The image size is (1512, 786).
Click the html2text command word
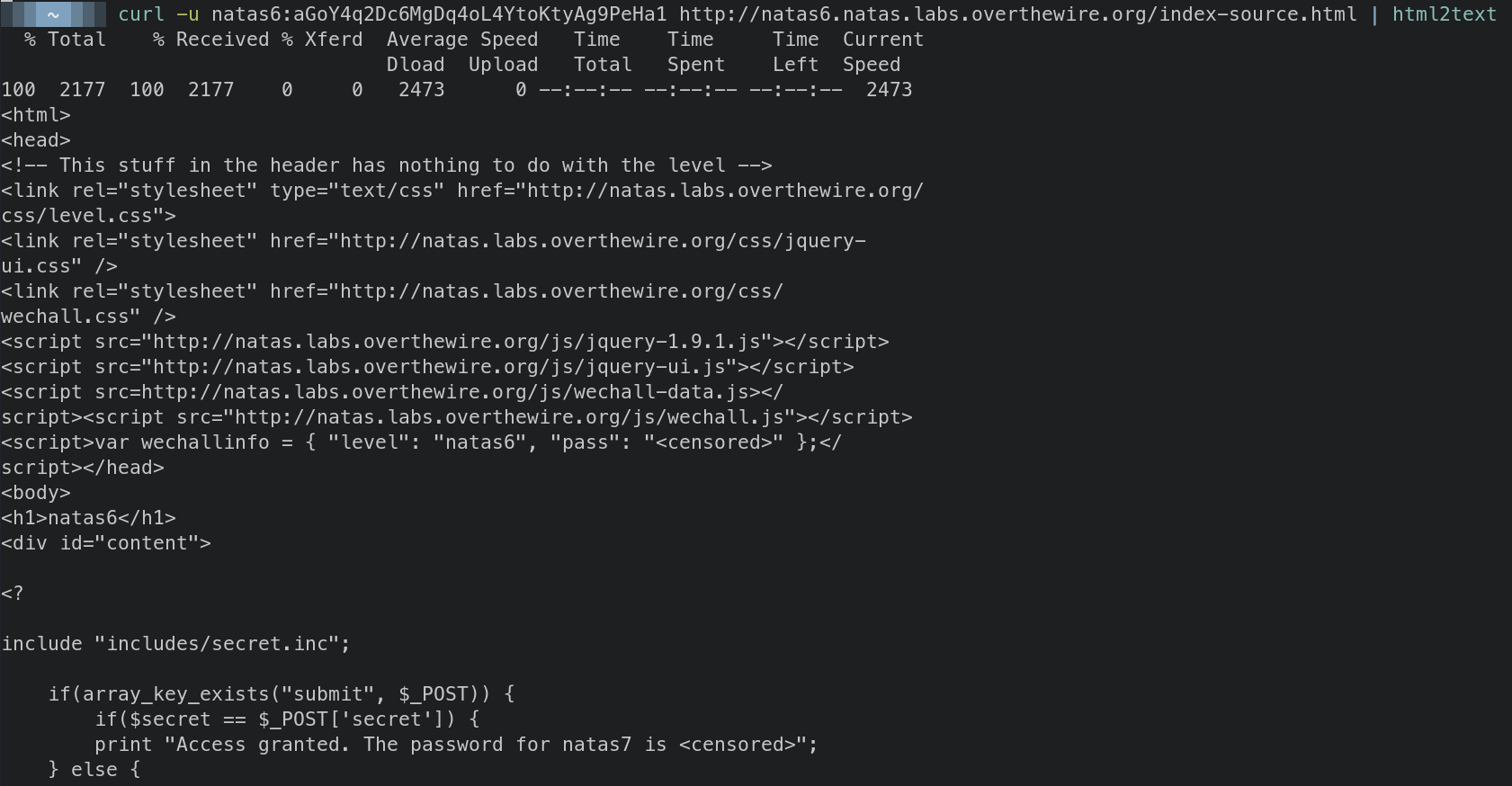click(x=1444, y=14)
